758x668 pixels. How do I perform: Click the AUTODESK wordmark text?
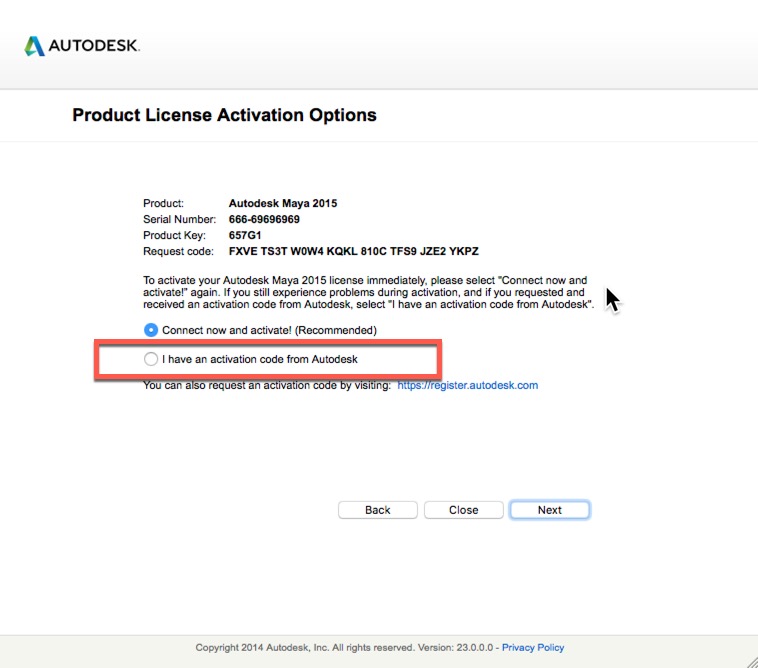point(94,45)
